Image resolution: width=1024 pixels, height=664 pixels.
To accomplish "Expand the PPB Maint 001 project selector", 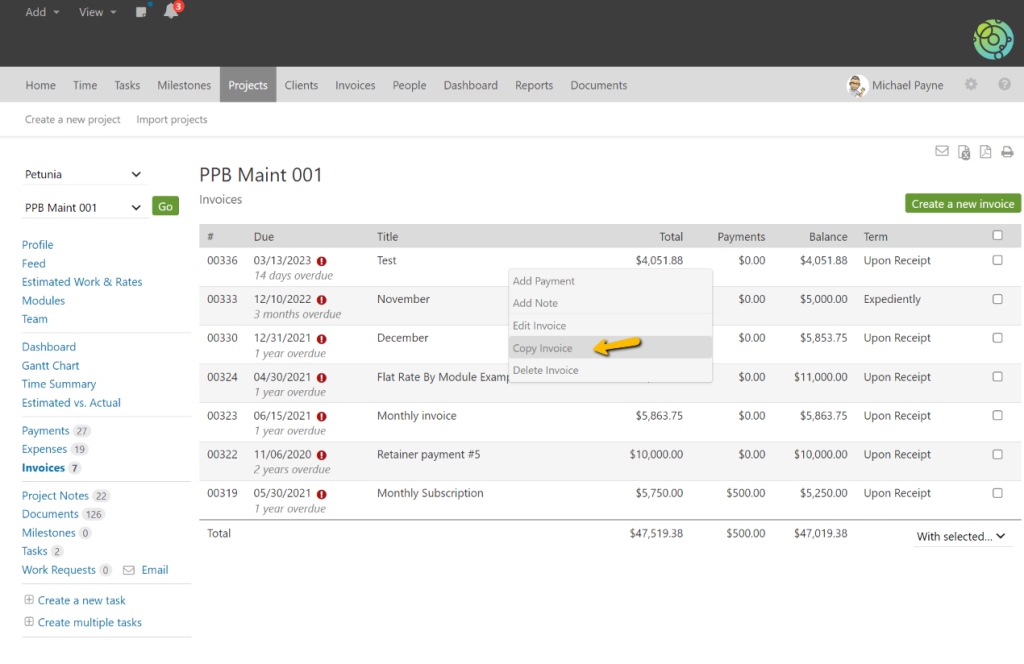I will [x=83, y=206].
